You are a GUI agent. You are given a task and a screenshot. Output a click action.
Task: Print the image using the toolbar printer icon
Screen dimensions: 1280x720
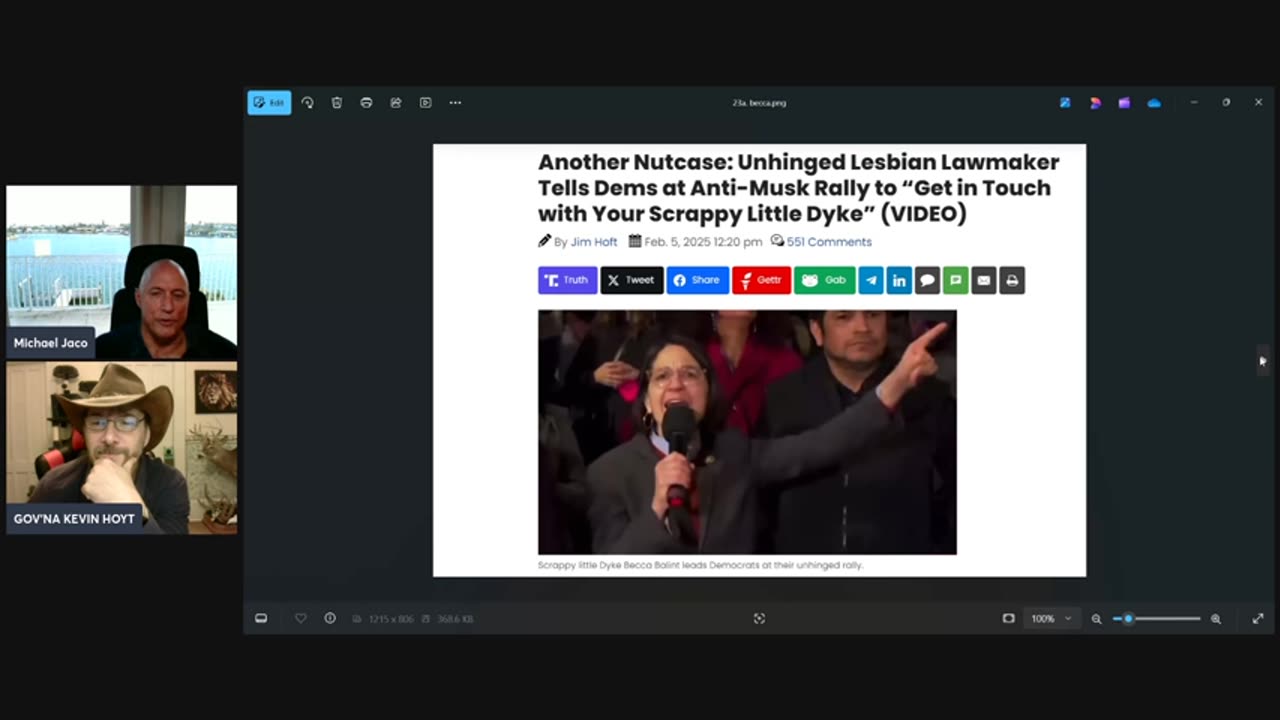(x=366, y=102)
